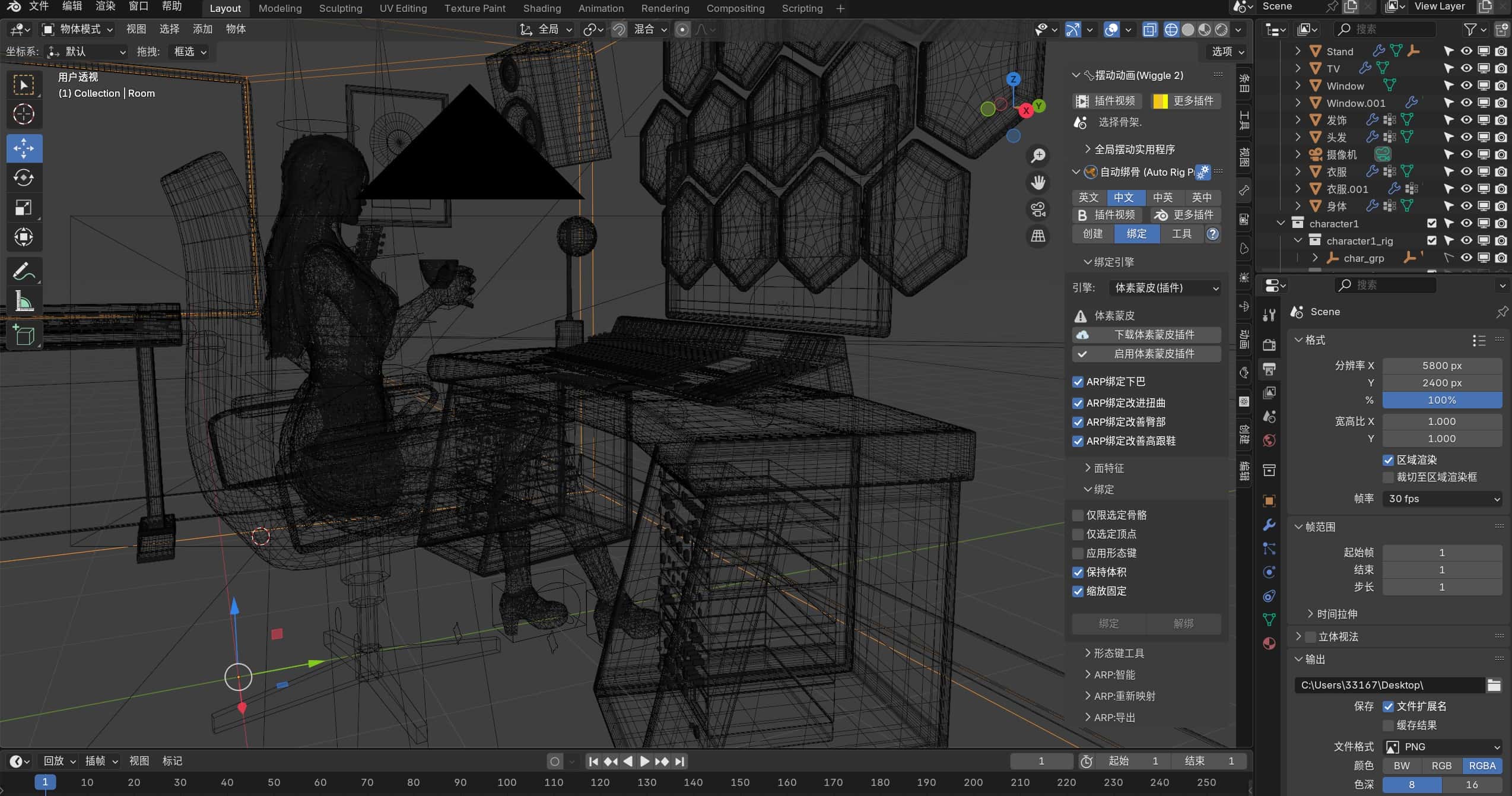Click the 工具 tab button in Auto Rig
This screenshot has height=796, width=1512.
point(1181,234)
